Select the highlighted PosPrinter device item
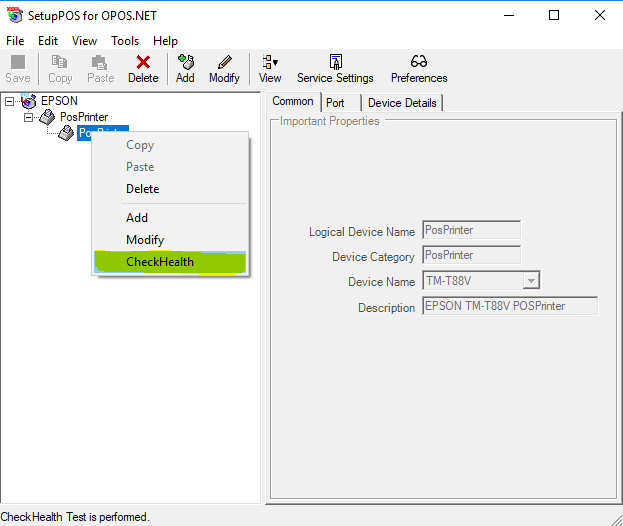Viewport: 623px width, 526px height. tap(103, 132)
